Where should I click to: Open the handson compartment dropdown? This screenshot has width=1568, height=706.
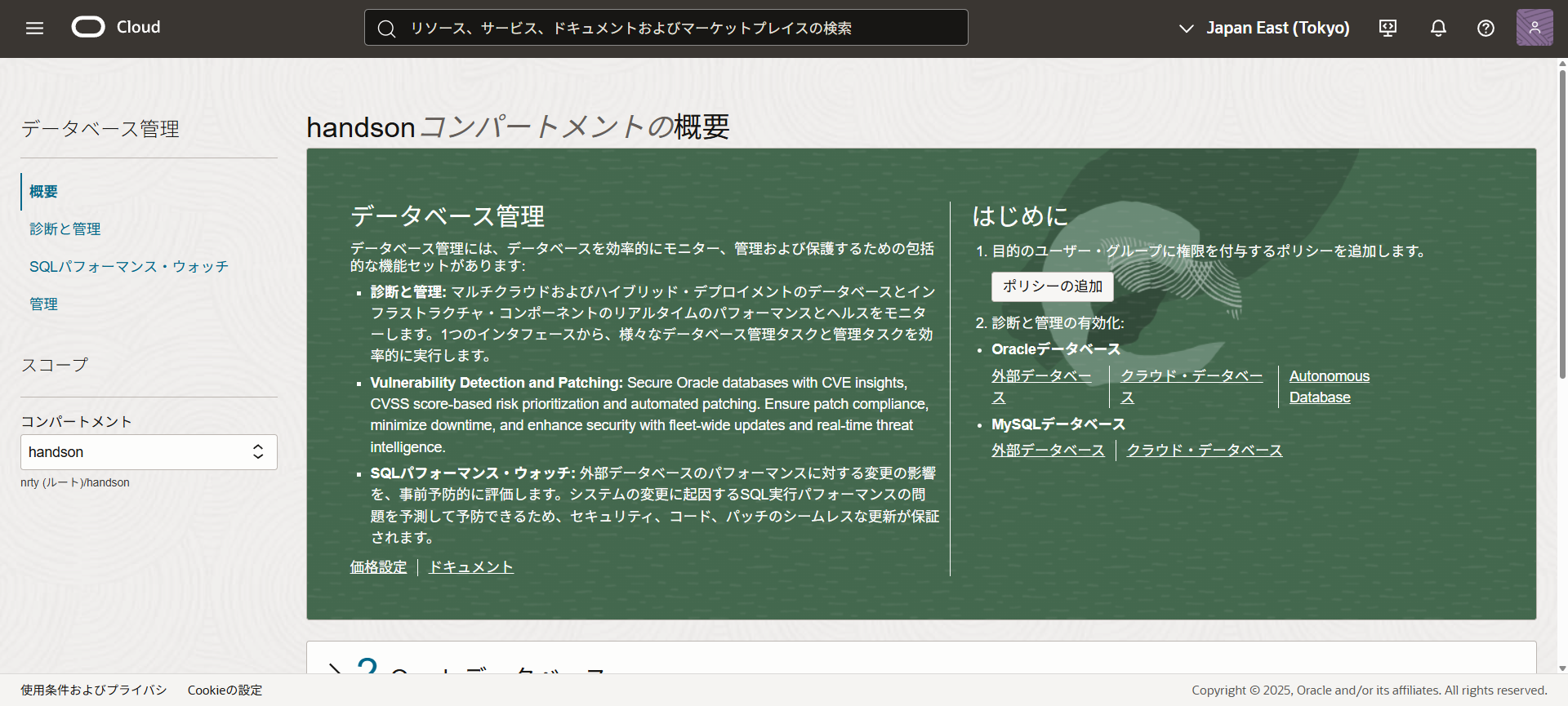pos(149,452)
